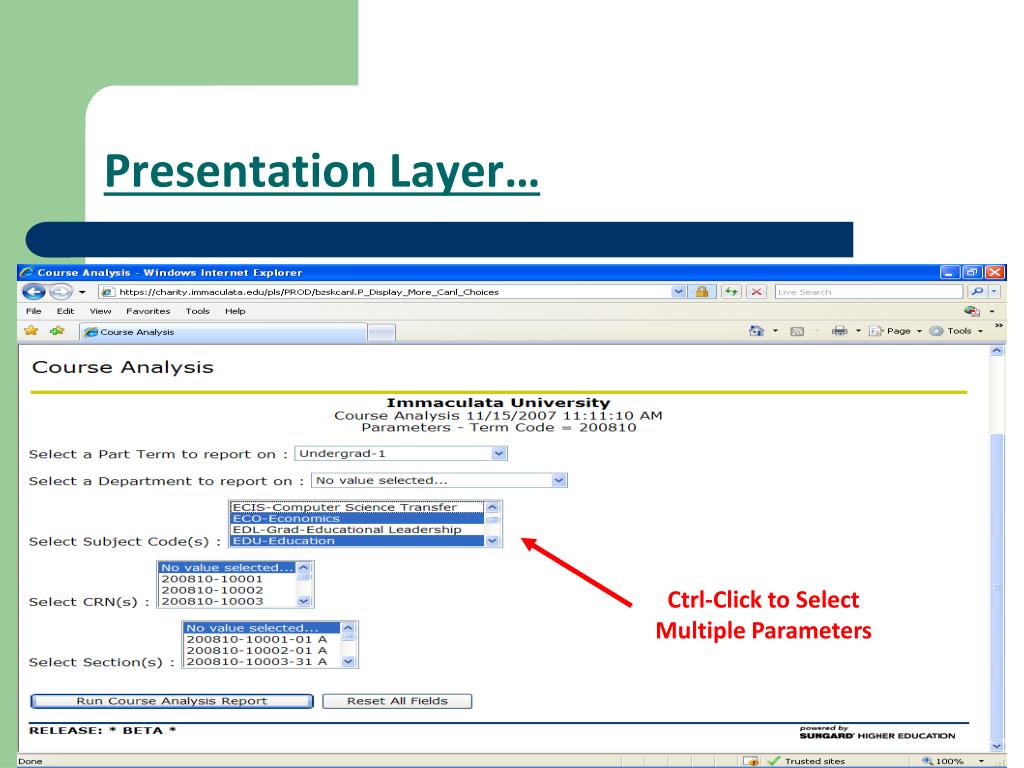
Task: Open the Department dropdown
Action: point(439,481)
